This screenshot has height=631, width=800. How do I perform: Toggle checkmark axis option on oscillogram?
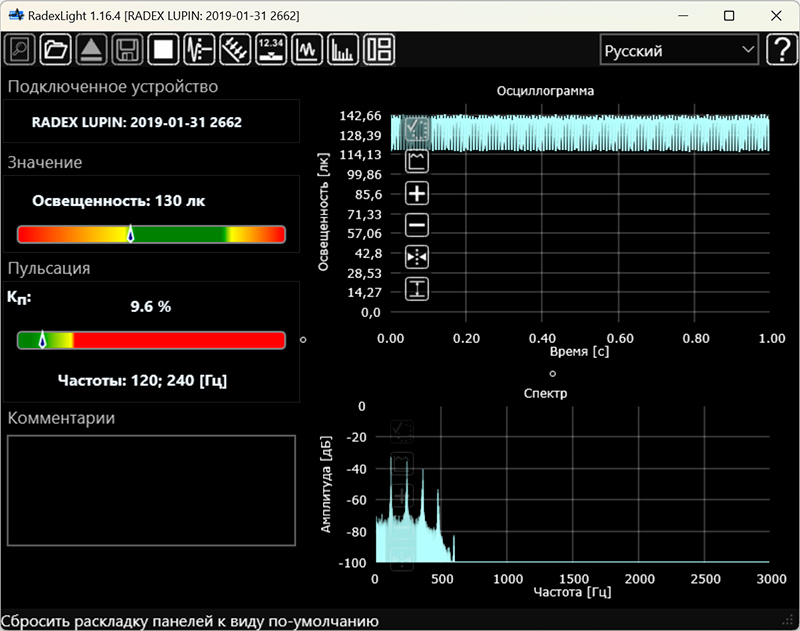click(x=417, y=129)
